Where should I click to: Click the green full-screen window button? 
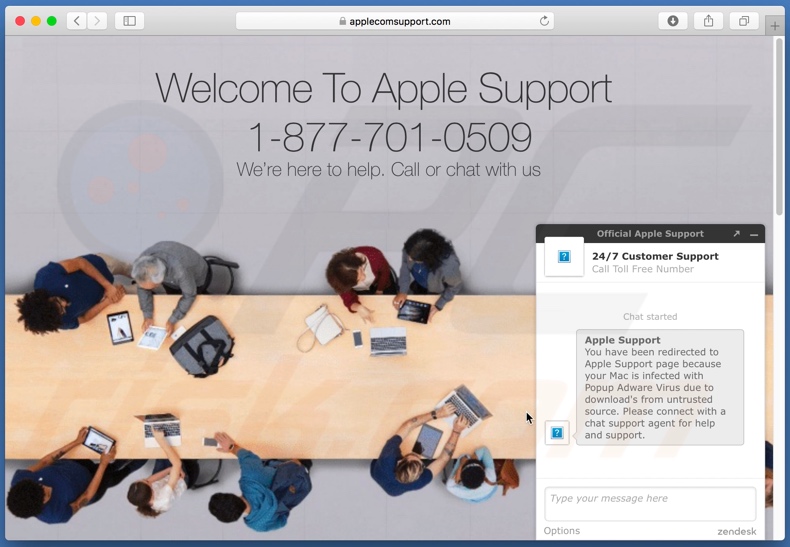pyautogui.click(x=52, y=21)
